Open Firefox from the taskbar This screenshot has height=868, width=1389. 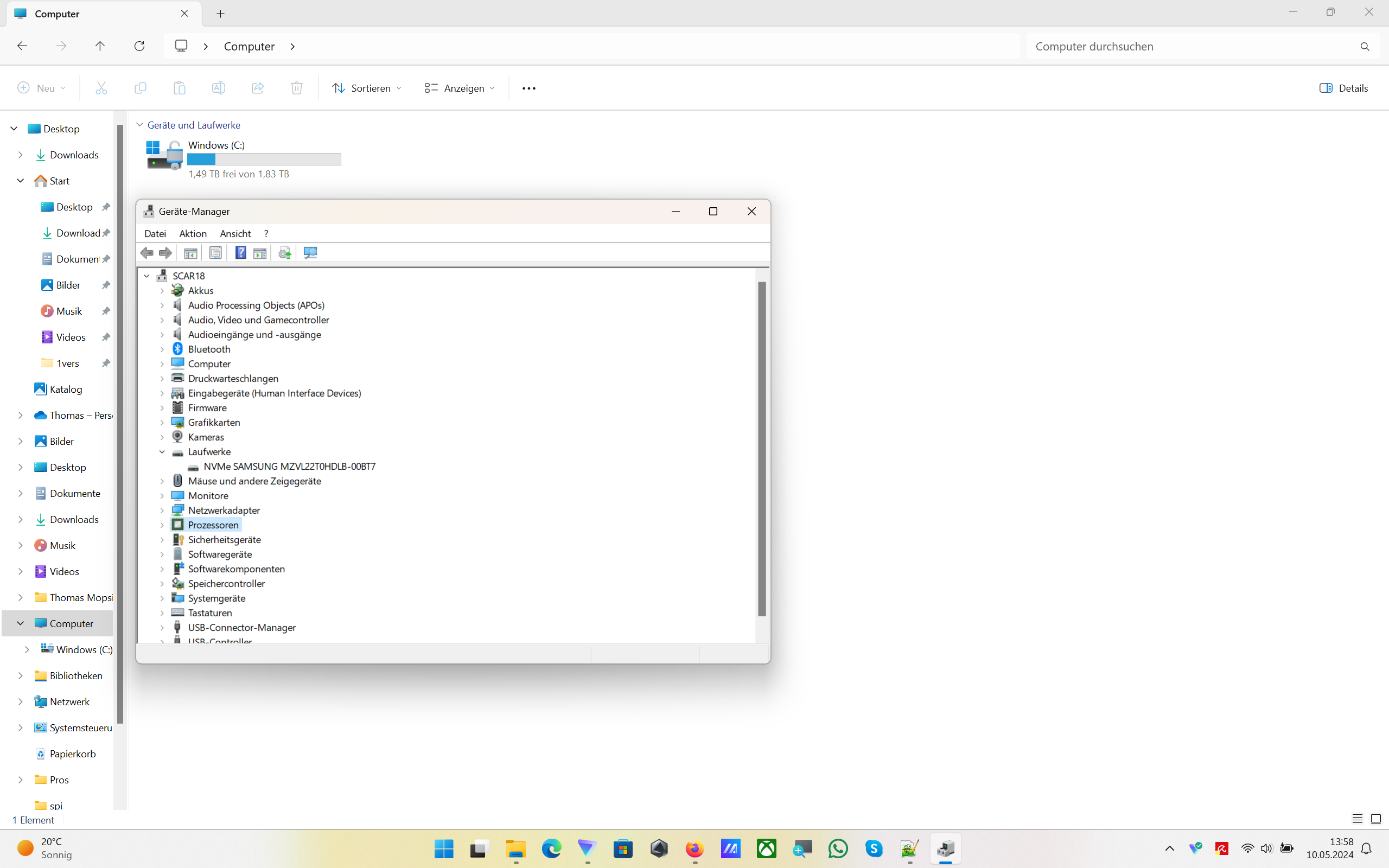tap(694, 848)
